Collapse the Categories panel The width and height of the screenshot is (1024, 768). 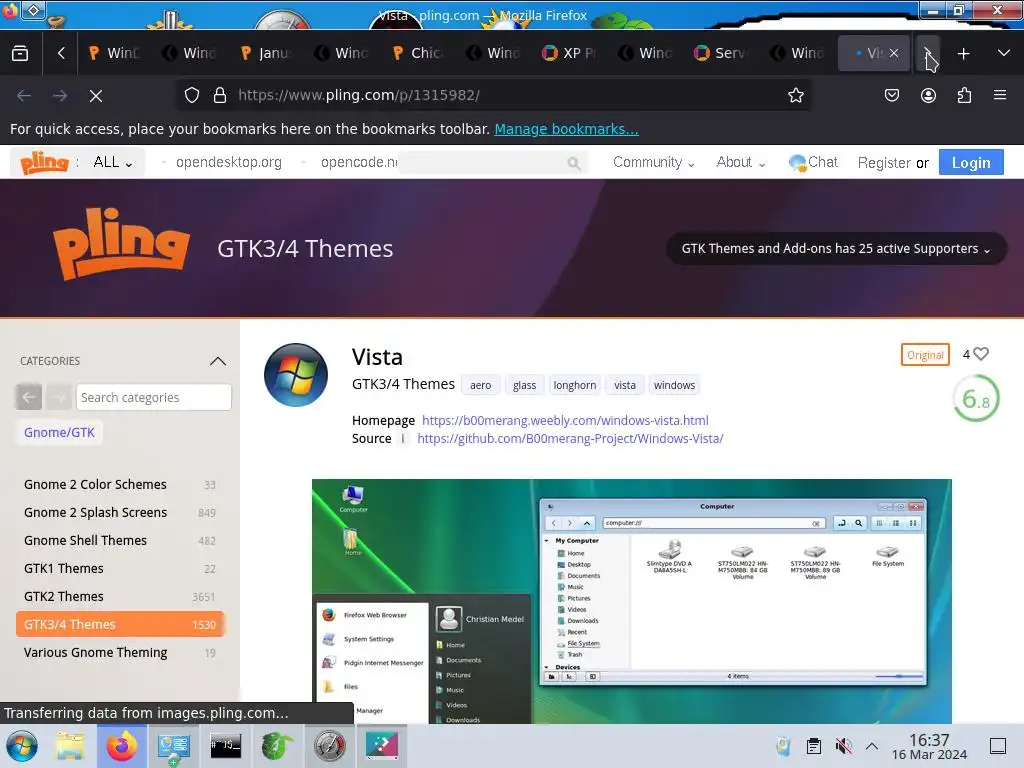[x=218, y=361]
